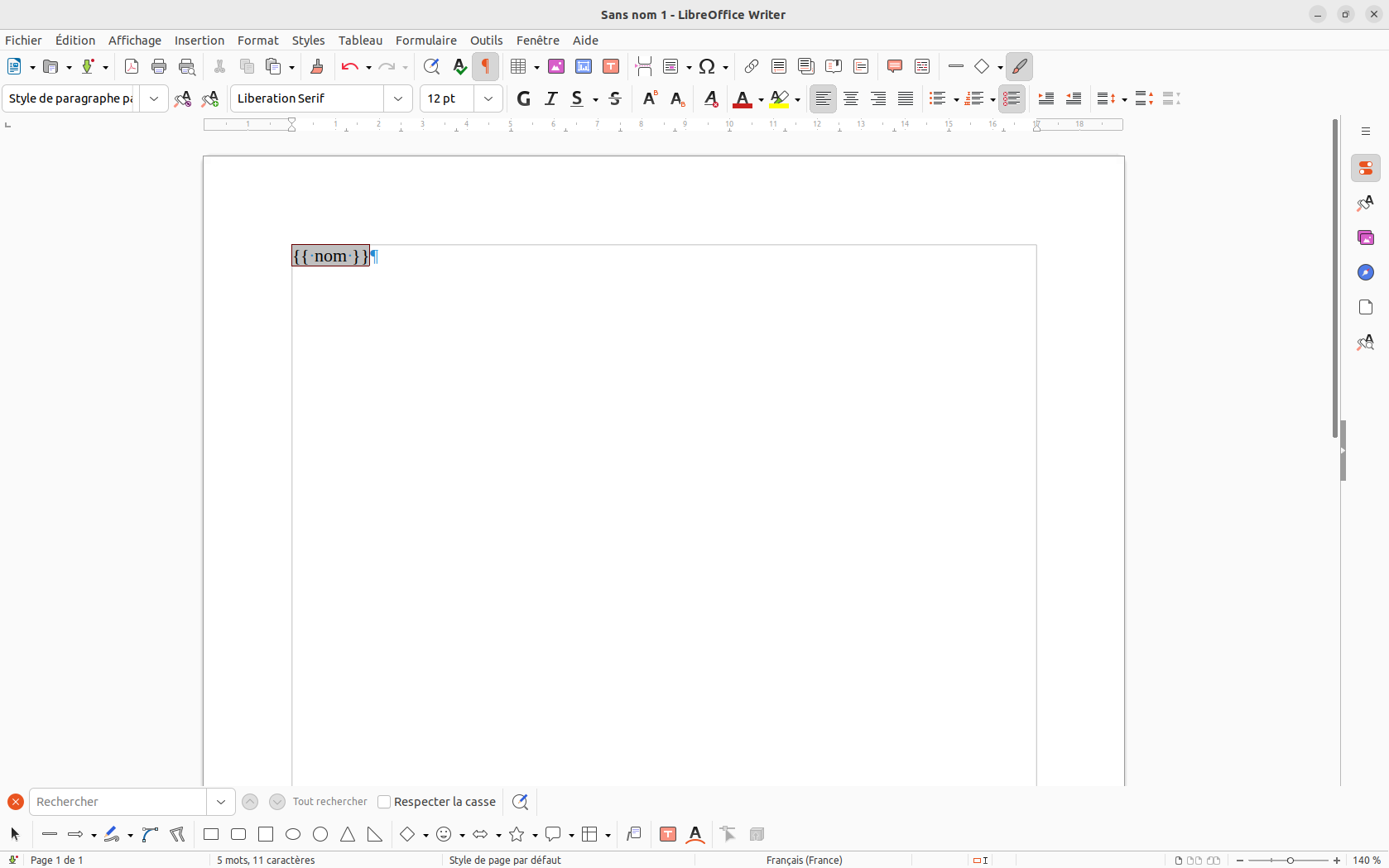Select the Ellipse shape tool
The image size is (1389, 868).
293,834
